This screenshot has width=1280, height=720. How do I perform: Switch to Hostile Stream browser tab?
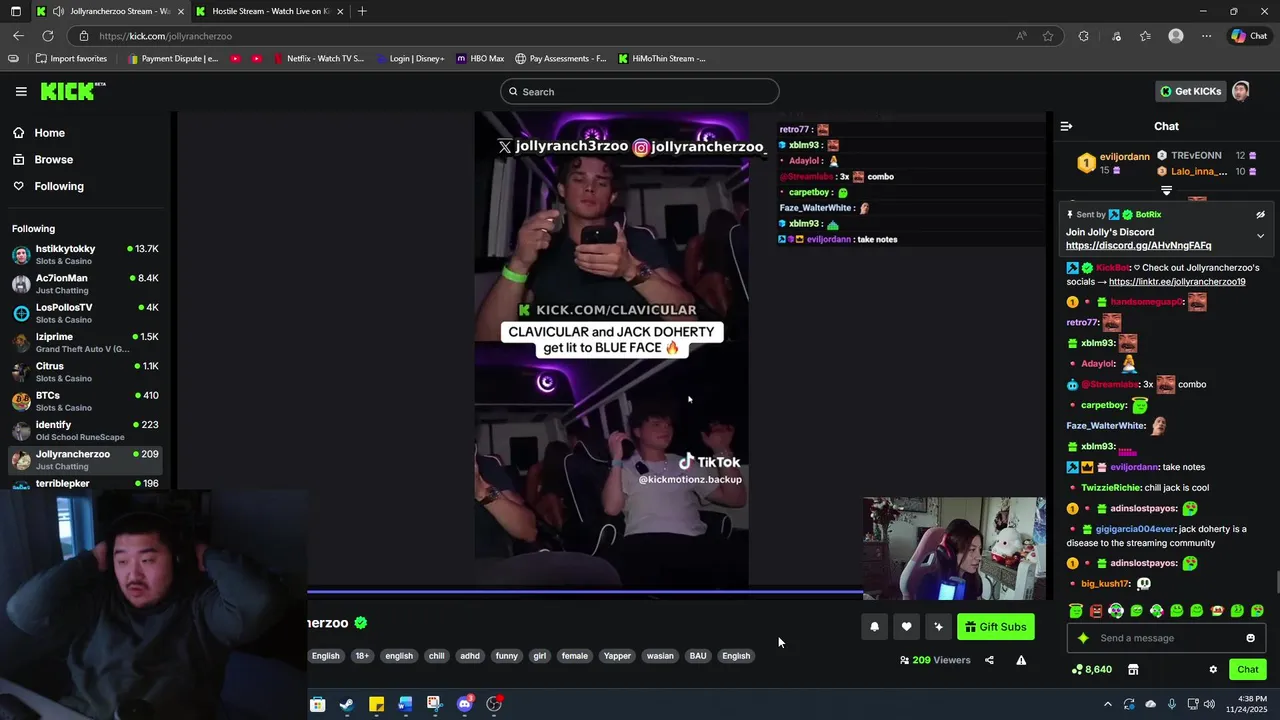pyautogui.click(x=270, y=11)
